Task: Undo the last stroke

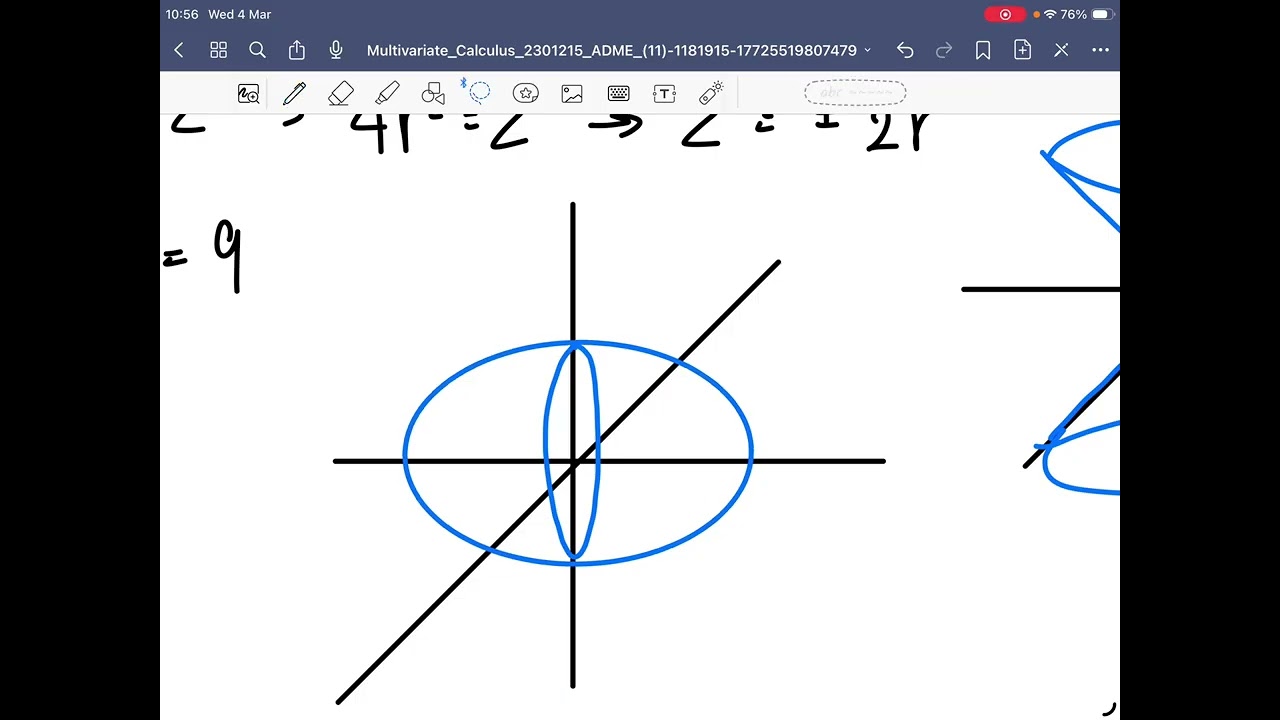Action: coord(905,50)
